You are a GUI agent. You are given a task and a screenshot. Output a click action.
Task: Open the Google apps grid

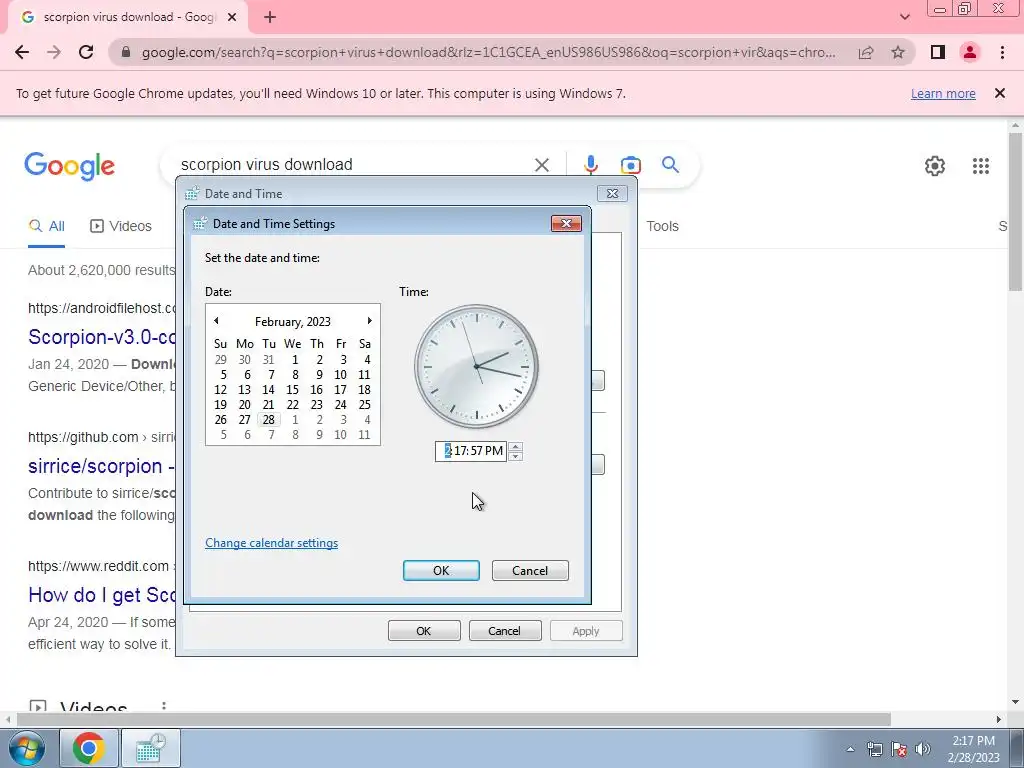[x=980, y=166]
